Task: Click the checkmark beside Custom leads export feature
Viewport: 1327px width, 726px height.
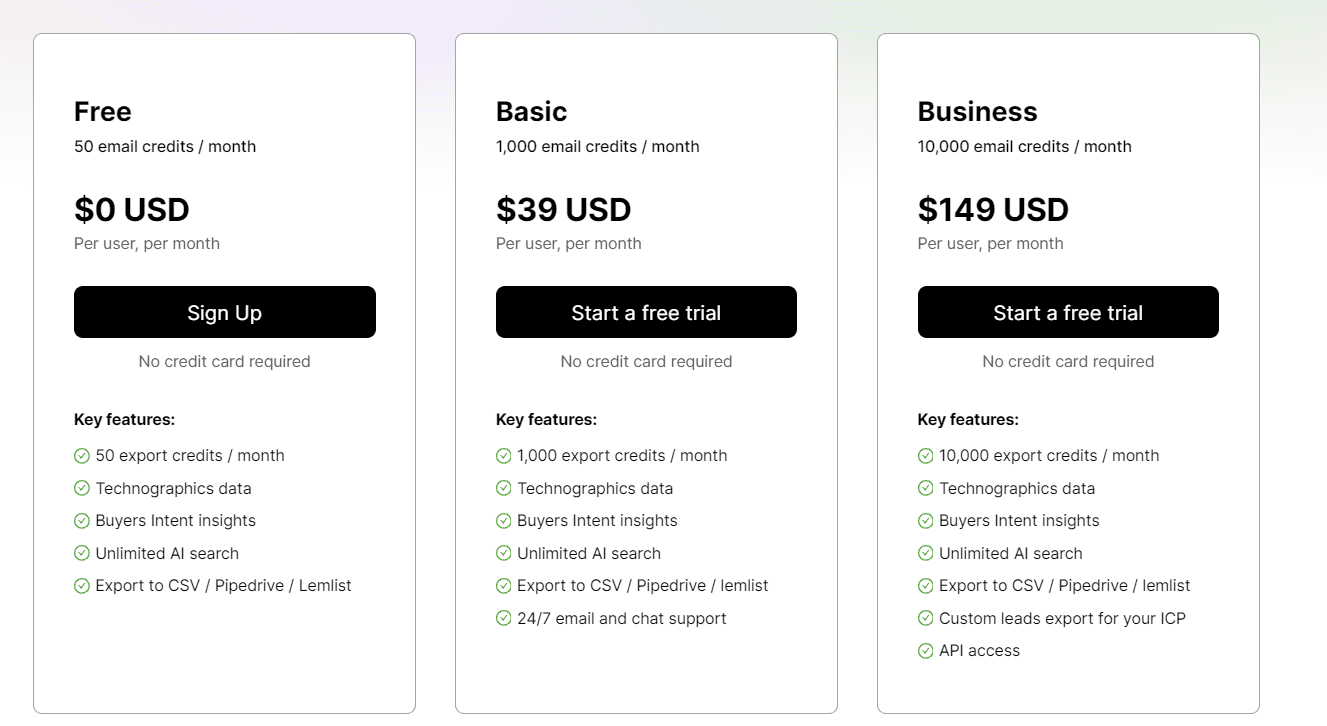Action: coord(925,618)
